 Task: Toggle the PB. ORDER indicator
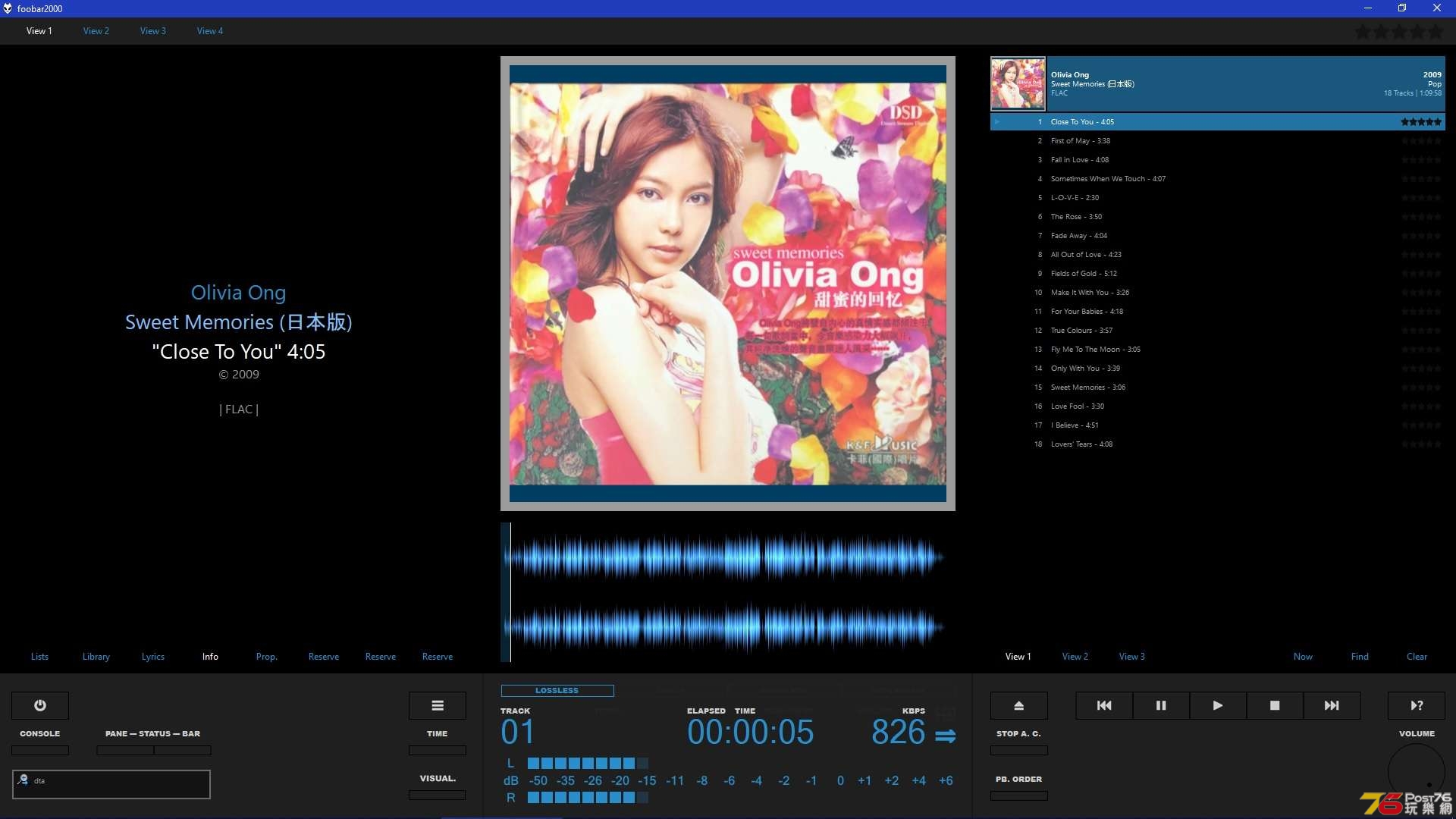tap(1019, 795)
